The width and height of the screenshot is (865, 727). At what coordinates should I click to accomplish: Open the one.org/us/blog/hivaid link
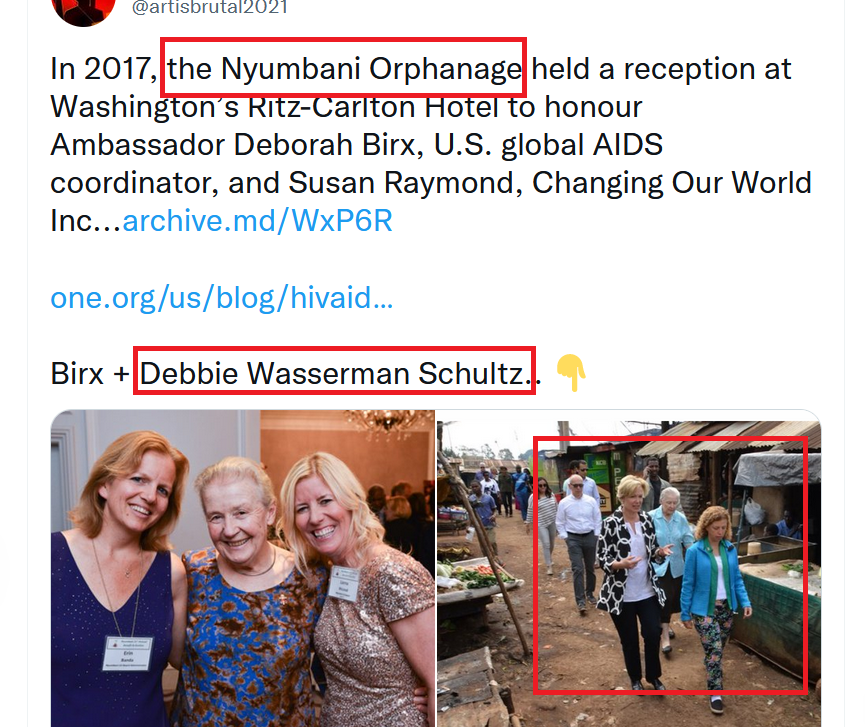(222, 298)
